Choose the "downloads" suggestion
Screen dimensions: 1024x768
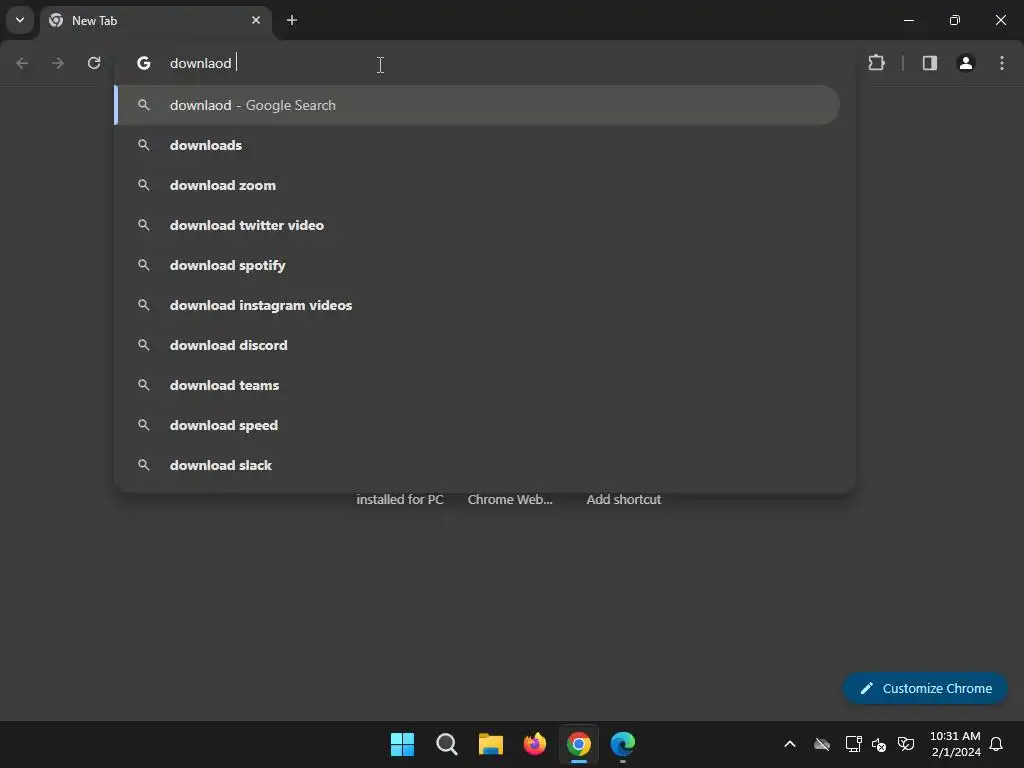click(477, 145)
